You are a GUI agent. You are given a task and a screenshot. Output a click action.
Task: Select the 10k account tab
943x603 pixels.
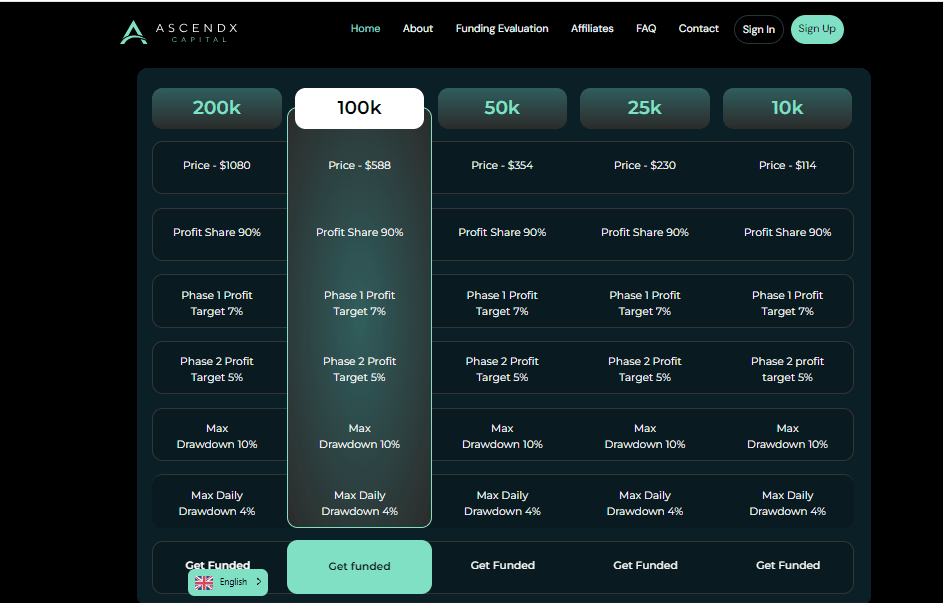coord(787,108)
